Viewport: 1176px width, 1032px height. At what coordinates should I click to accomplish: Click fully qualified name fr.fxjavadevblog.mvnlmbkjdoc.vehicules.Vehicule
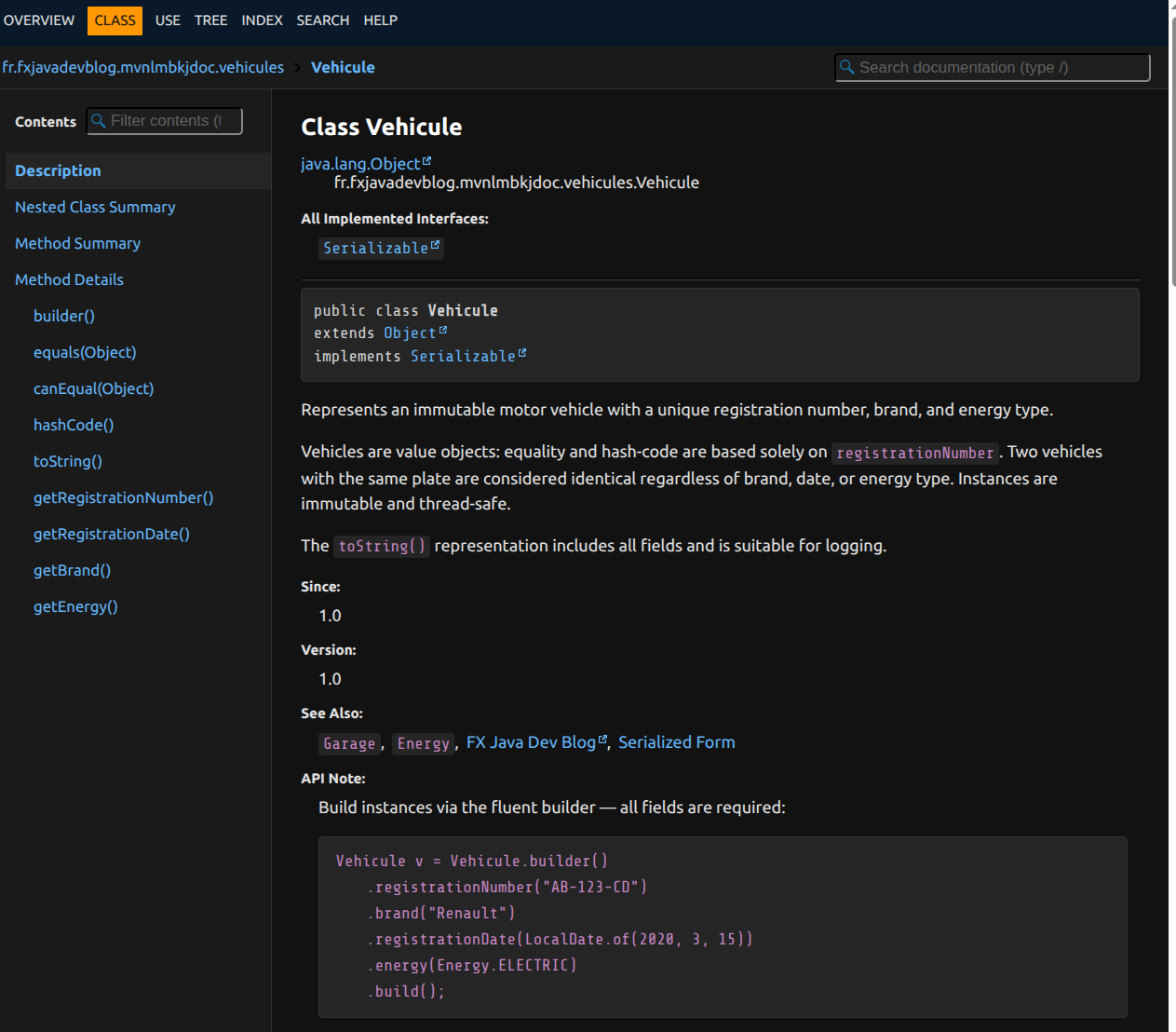coord(517,183)
